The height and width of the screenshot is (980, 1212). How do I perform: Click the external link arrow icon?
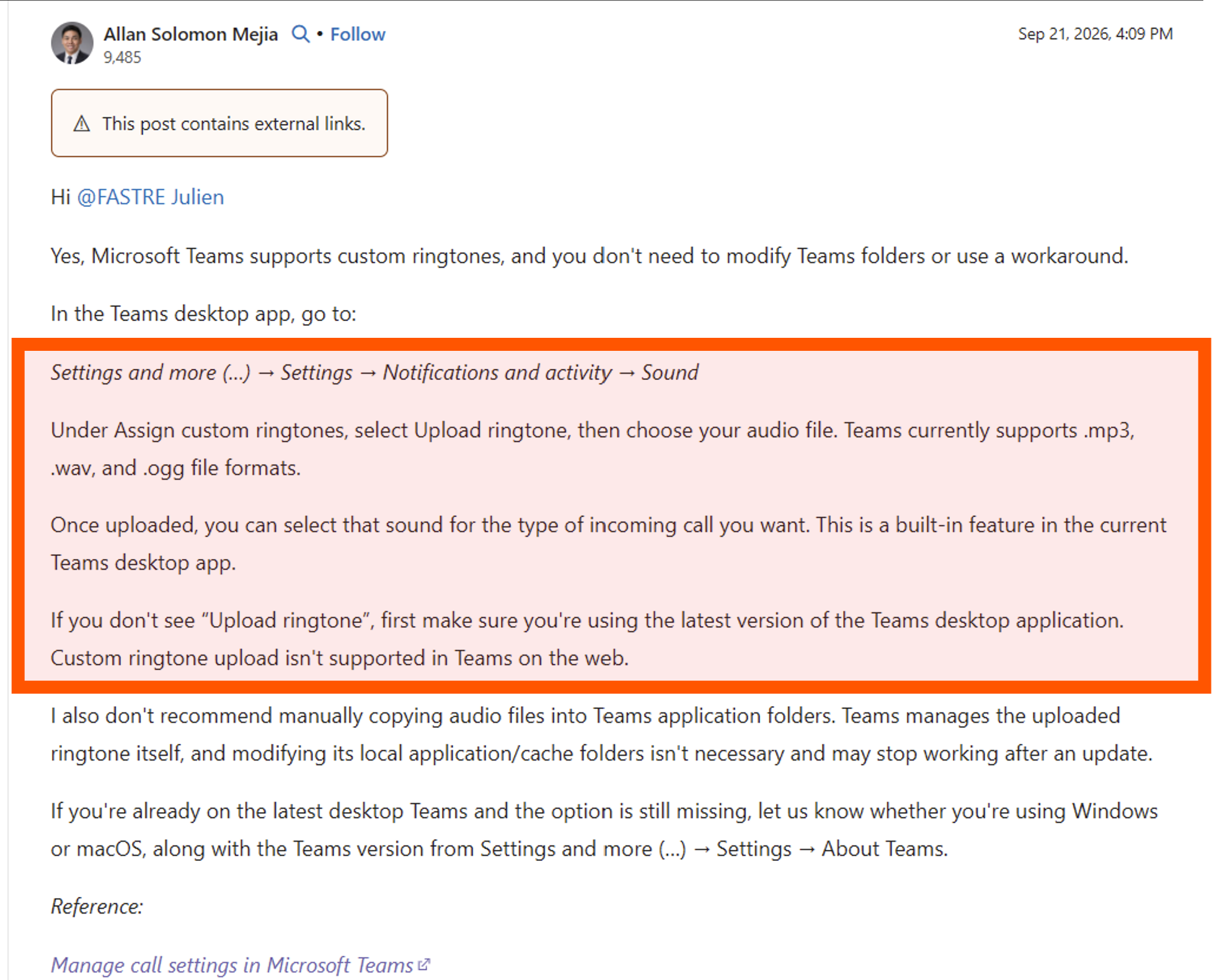[x=424, y=965]
